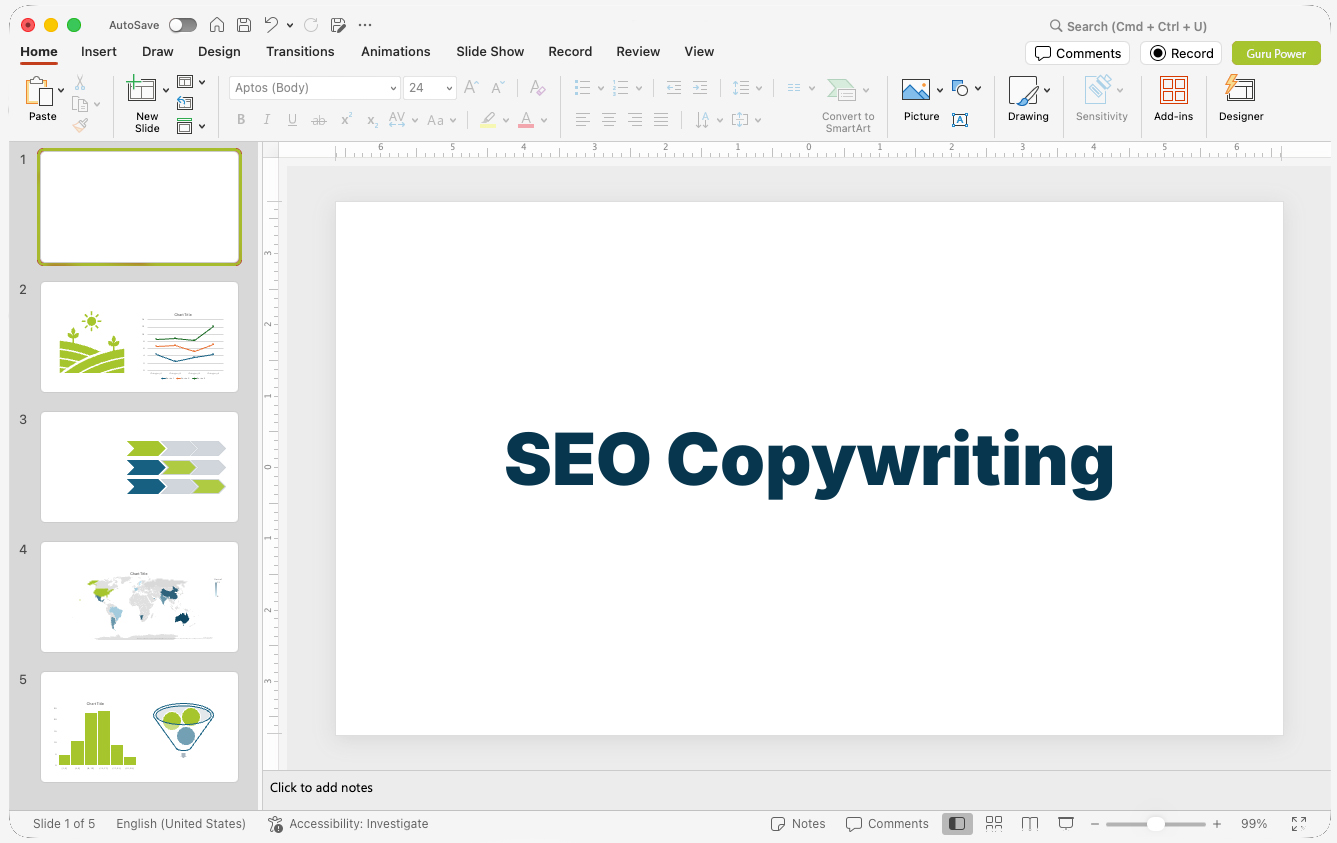Toggle Italic formatting
This screenshot has width=1337, height=843.
[266, 120]
